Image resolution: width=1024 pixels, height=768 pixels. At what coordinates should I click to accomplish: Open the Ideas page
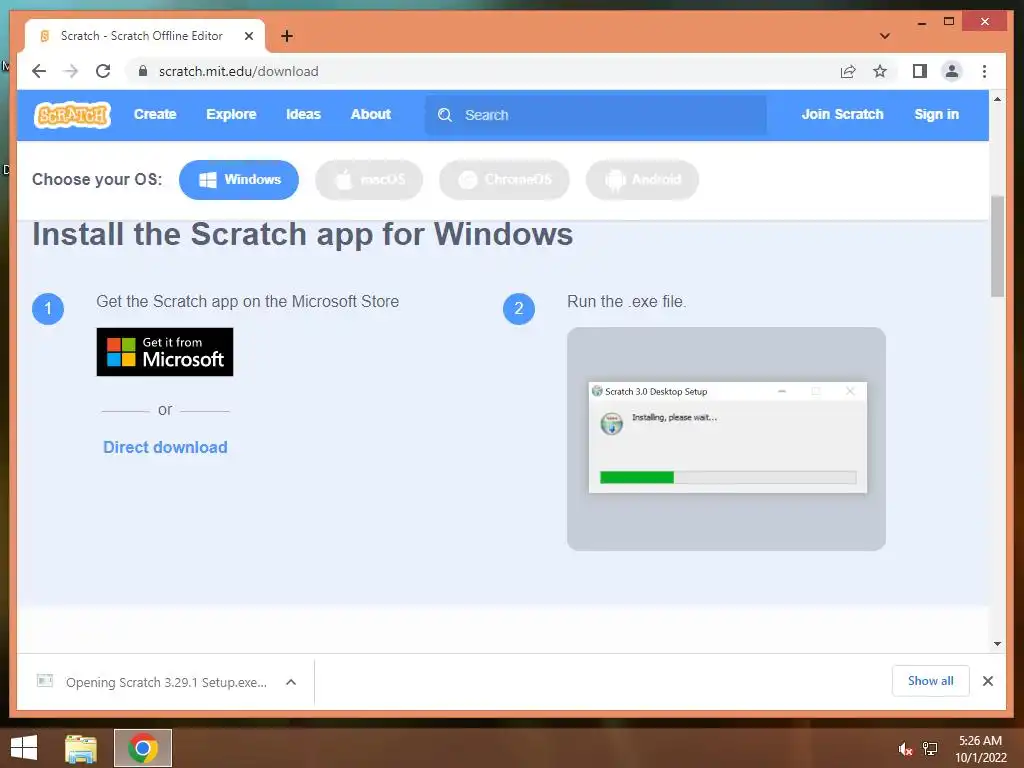pos(304,114)
